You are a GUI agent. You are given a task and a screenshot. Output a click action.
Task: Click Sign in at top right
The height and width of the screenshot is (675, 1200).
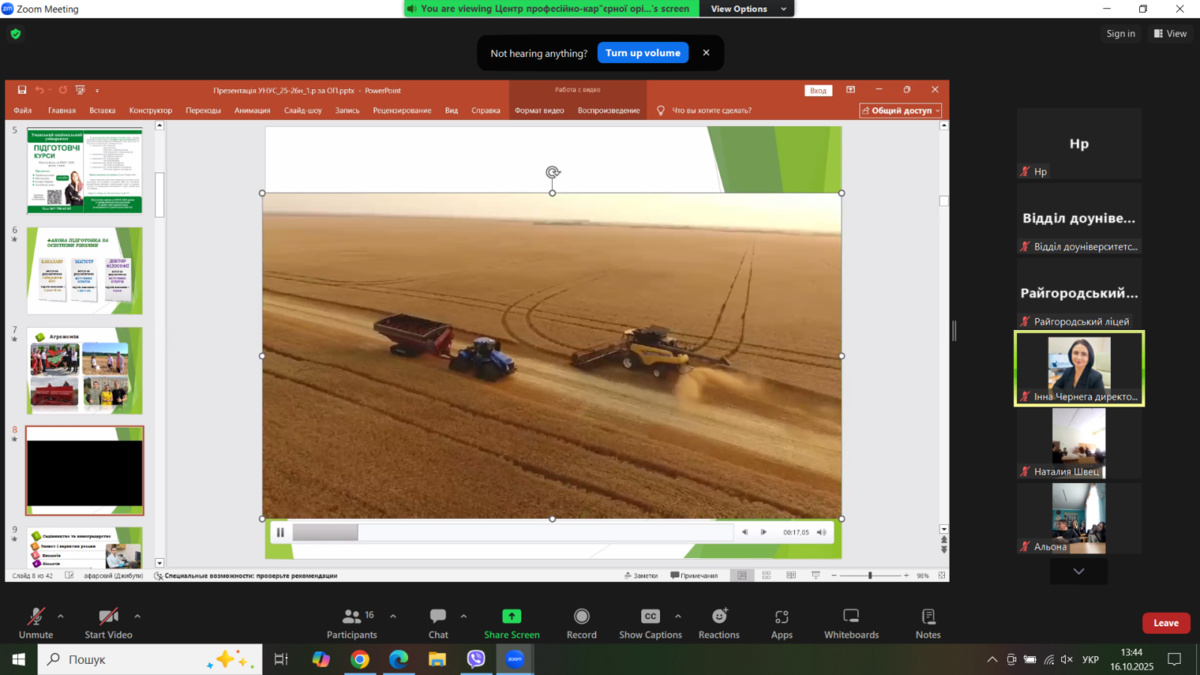1120,34
